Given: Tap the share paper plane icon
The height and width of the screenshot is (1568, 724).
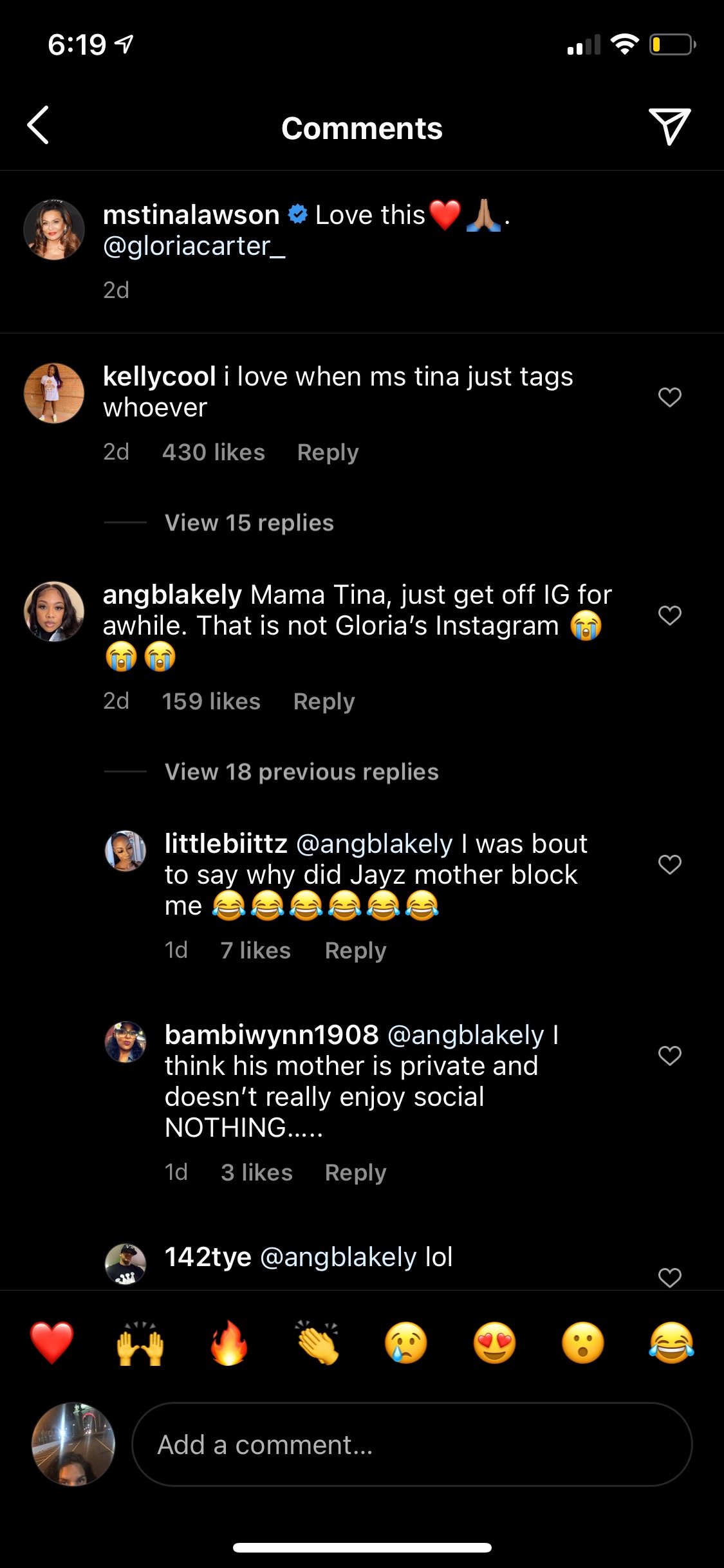Looking at the screenshot, I should pos(669,126).
